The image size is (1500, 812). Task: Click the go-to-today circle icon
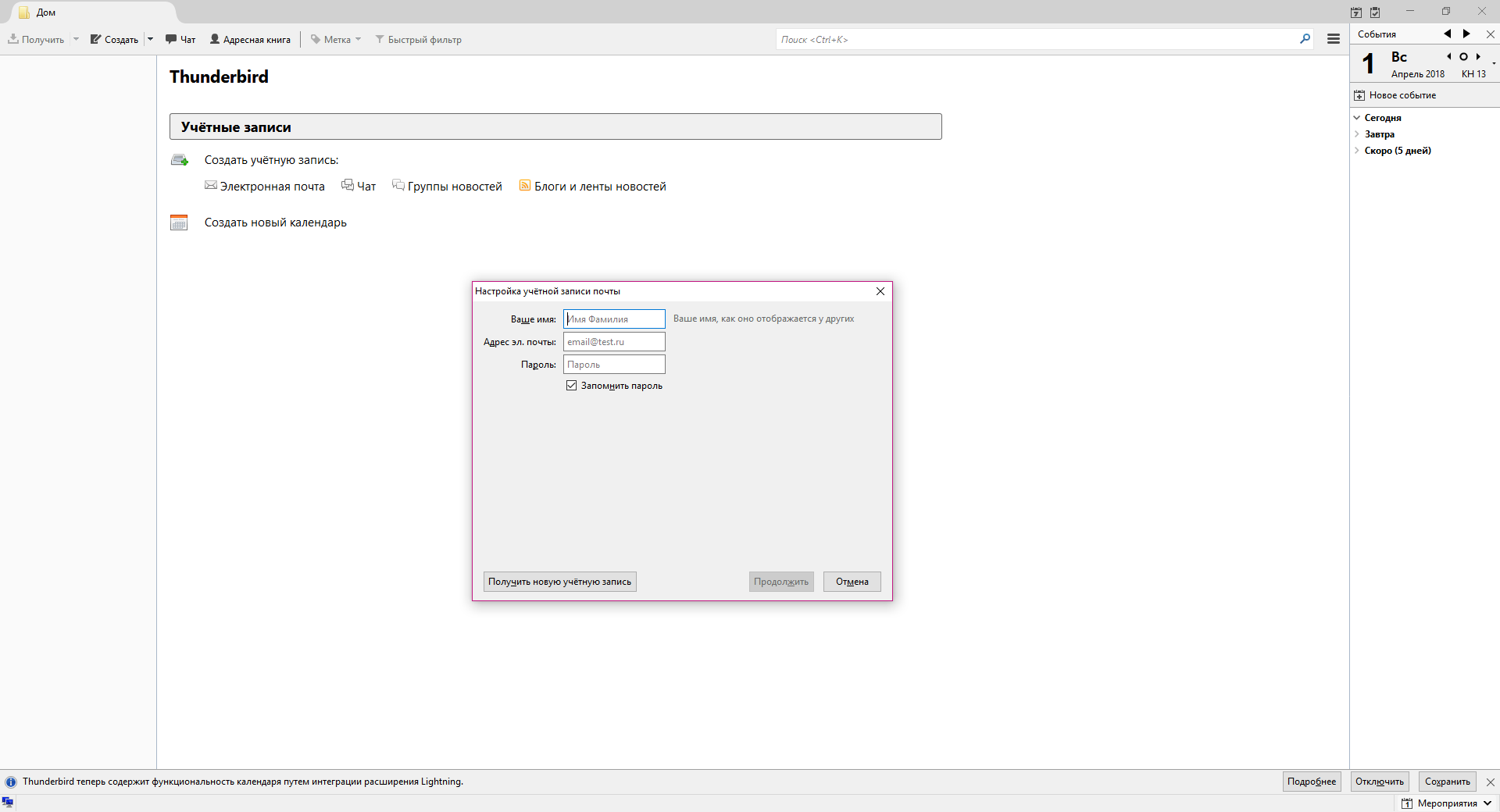1463,56
